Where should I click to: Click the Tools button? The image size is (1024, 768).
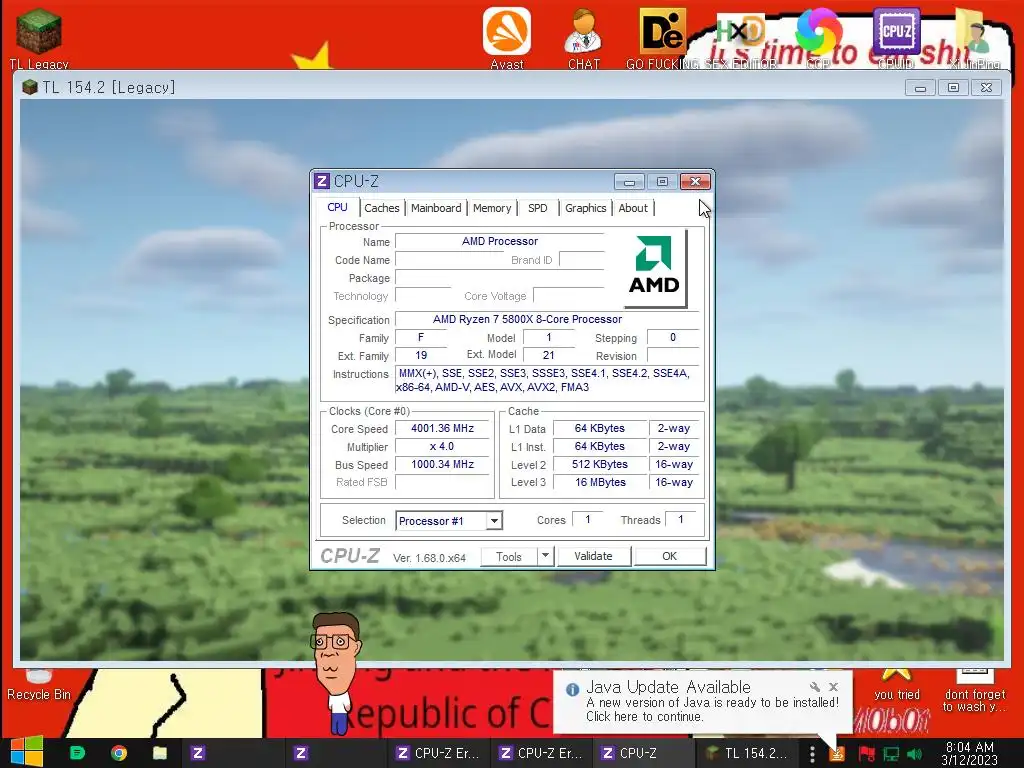[509, 556]
